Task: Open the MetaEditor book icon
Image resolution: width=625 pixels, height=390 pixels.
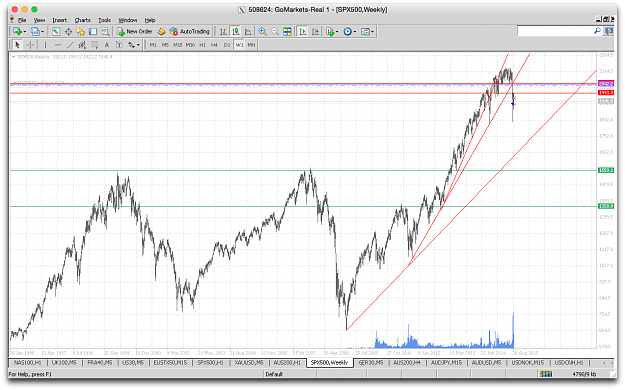Action: click(161, 32)
